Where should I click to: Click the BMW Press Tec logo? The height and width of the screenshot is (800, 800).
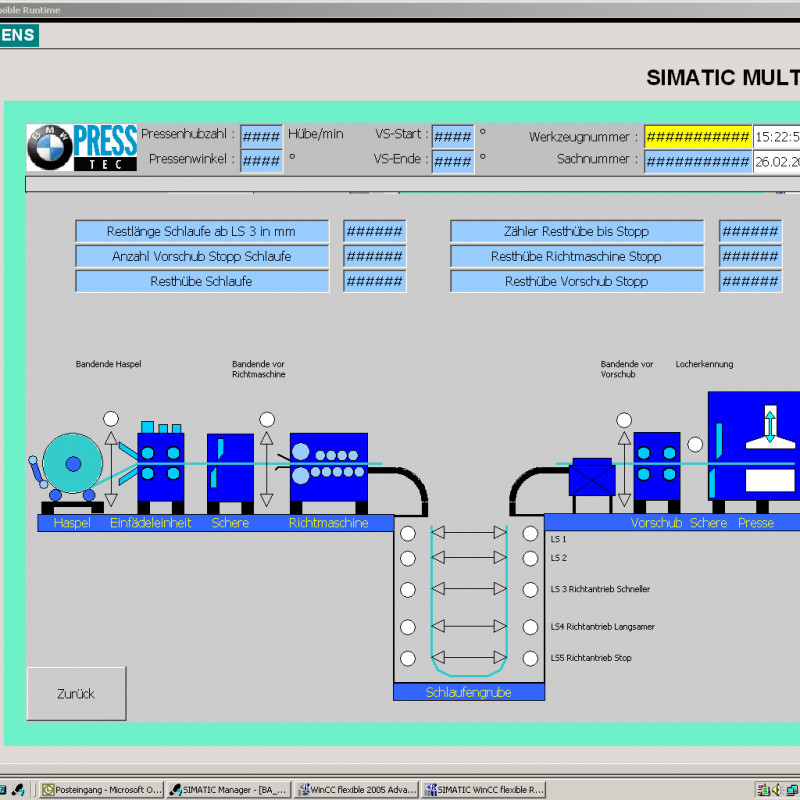[x=82, y=147]
